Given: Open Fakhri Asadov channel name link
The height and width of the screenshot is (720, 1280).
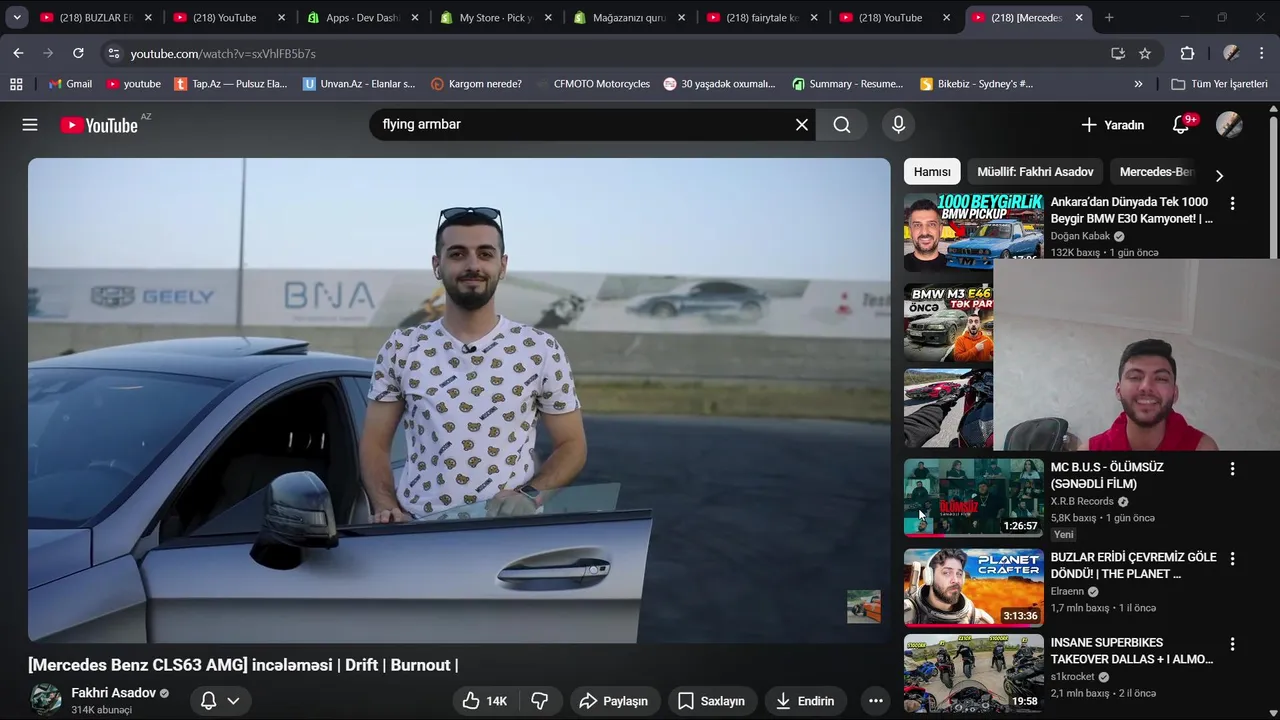Looking at the screenshot, I should (x=113, y=693).
